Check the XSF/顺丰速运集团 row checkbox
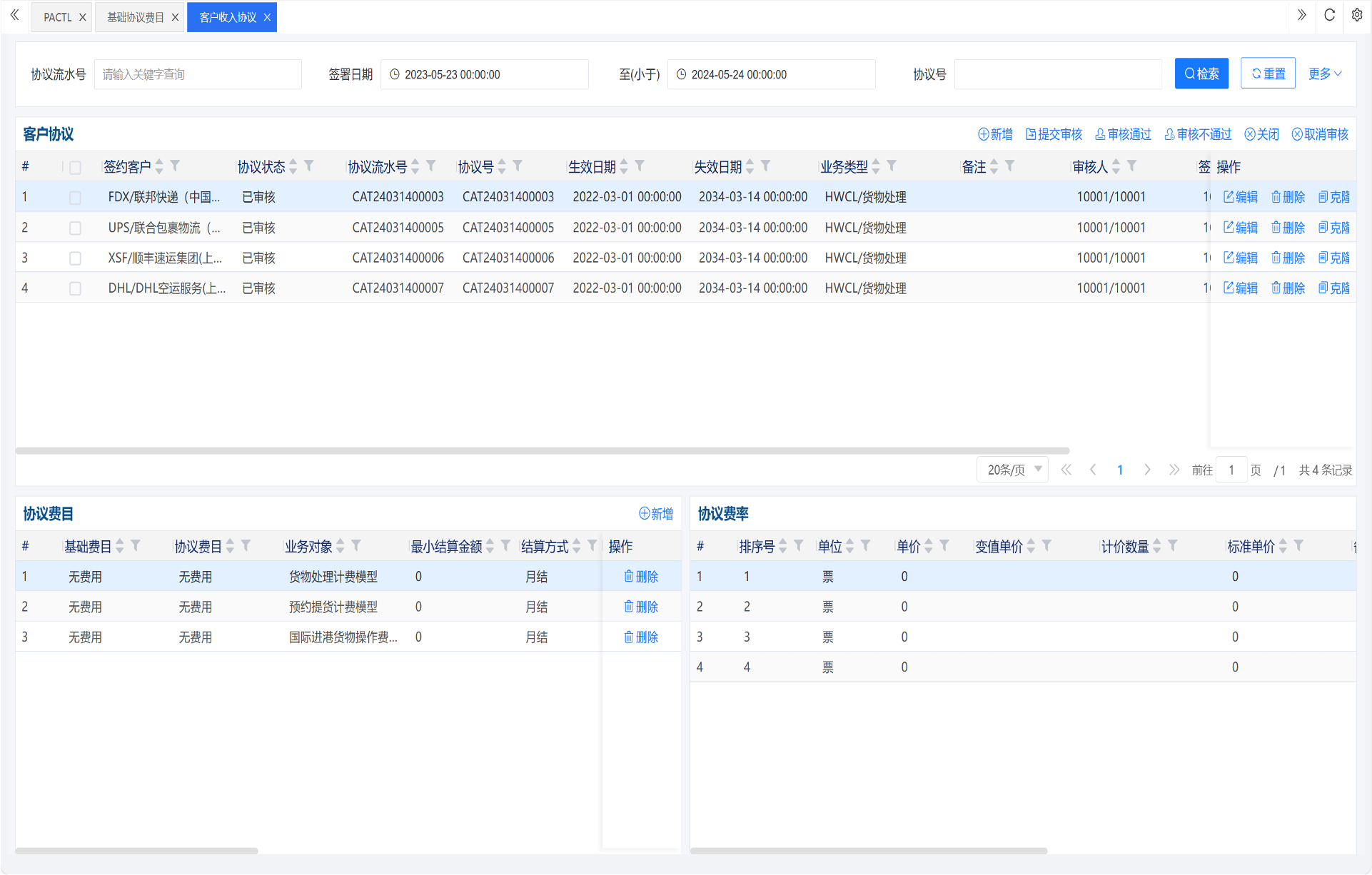 [75, 258]
